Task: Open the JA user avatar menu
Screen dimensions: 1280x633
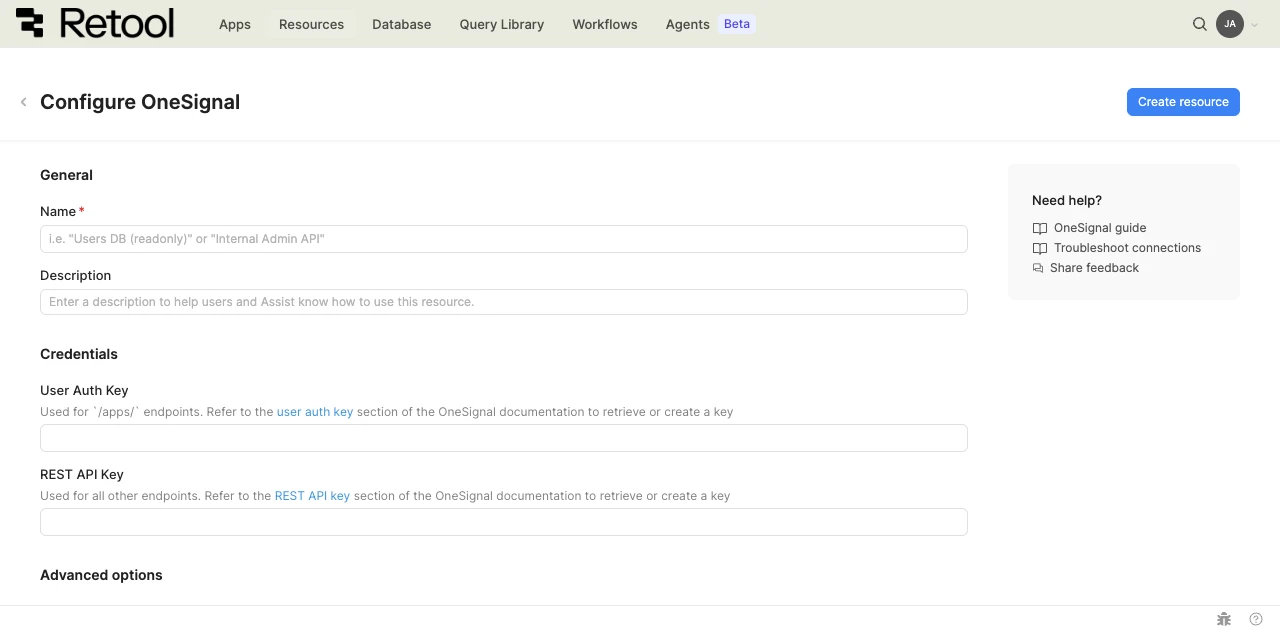Action: pyautogui.click(x=1230, y=24)
